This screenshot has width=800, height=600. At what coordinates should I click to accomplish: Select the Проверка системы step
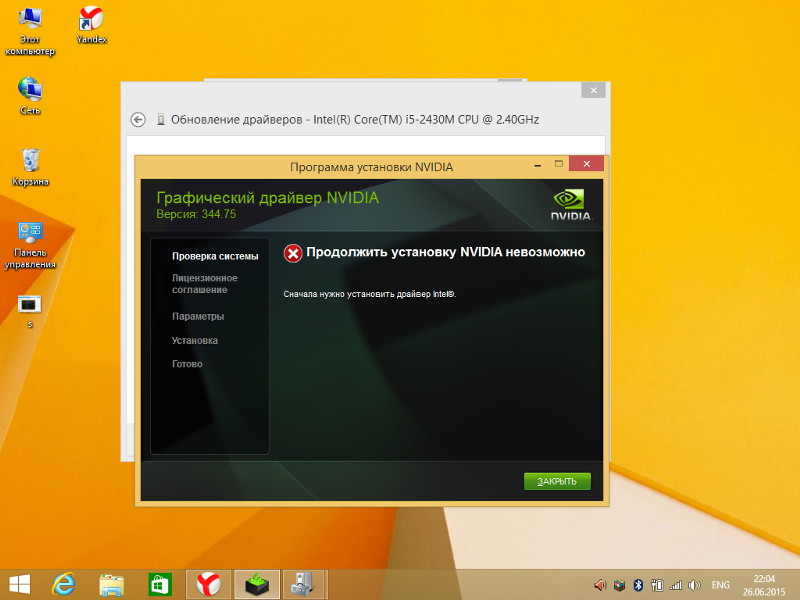[x=215, y=256]
